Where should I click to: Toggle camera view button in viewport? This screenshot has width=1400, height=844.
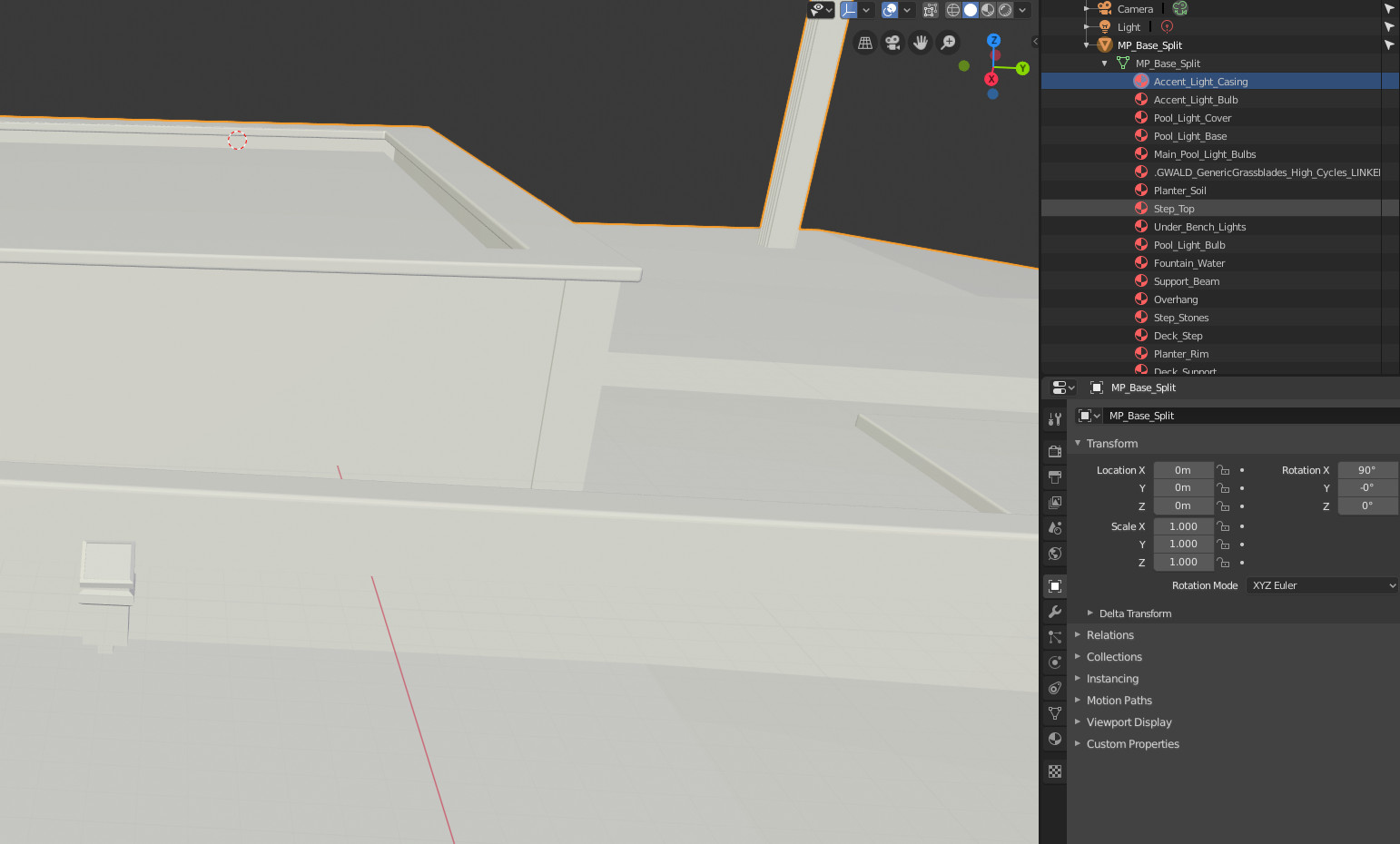click(x=892, y=43)
